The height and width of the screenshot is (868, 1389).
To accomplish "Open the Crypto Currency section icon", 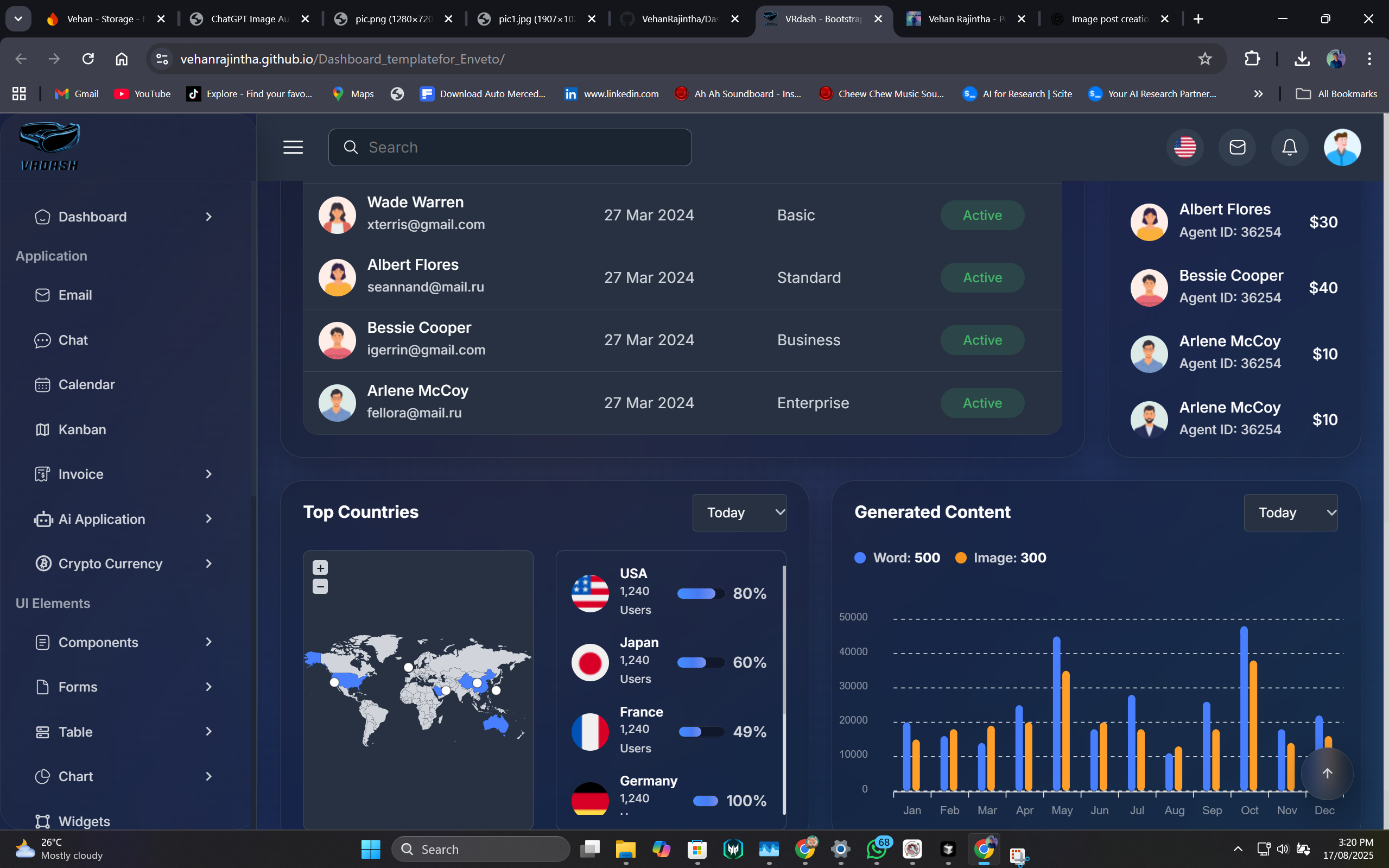I will point(42,563).
